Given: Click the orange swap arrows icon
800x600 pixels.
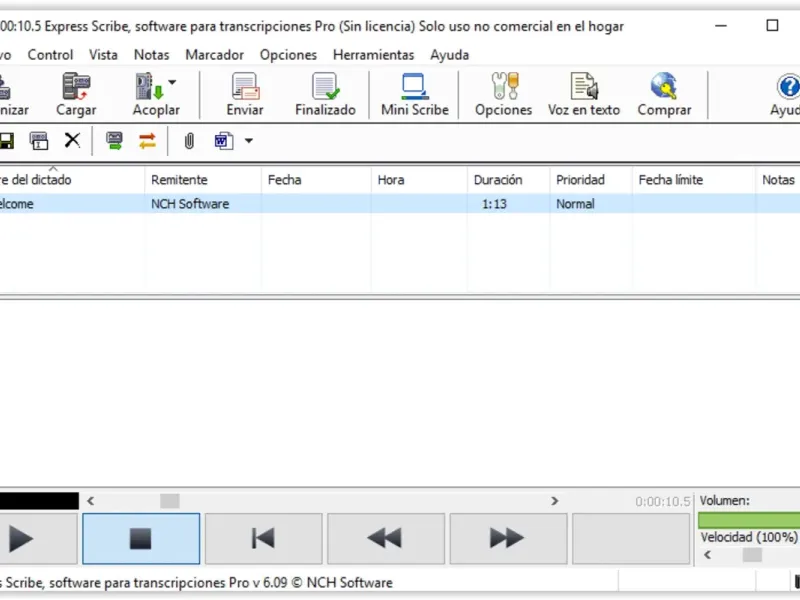Looking at the screenshot, I should pyautogui.click(x=147, y=141).
